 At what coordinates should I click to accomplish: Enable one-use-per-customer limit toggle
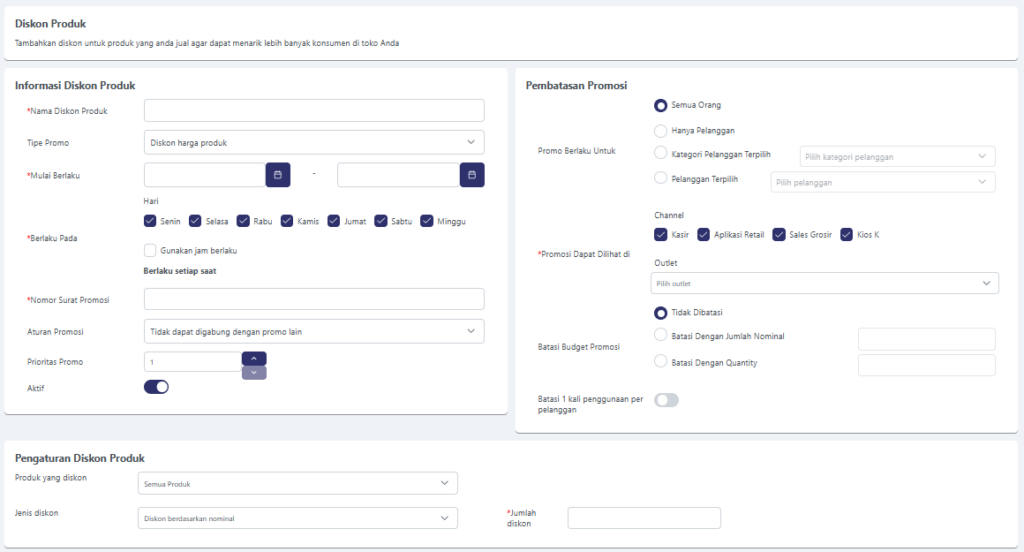click(666, 400)
